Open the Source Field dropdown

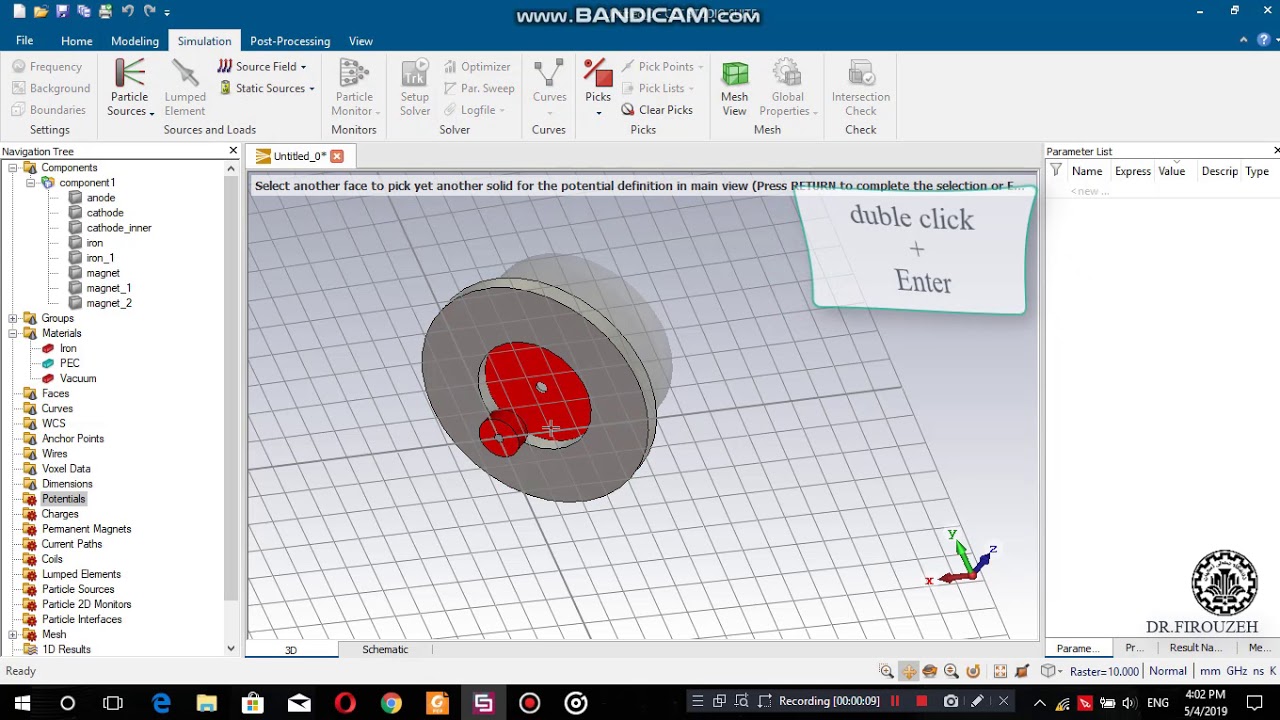click(x=262, y=67)
